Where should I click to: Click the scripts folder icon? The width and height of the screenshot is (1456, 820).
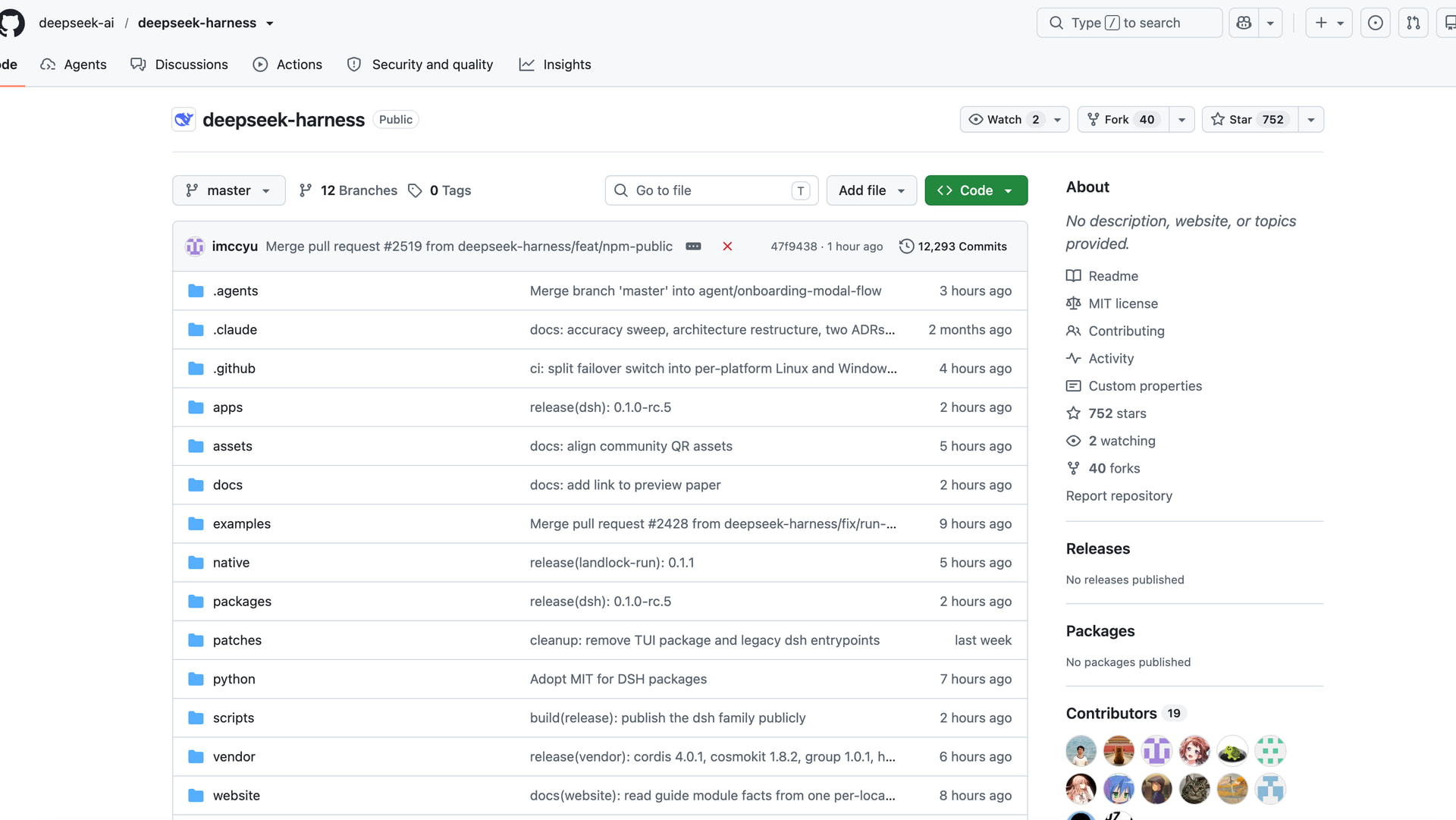[x=196, y=718]
